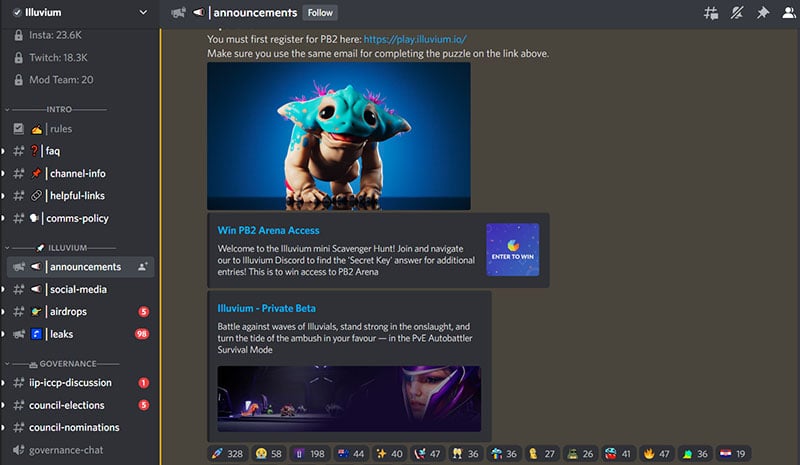Expand threads arrow beside social-media
This screenshot has height=465, width=800.
pyautogui.click(x=3, y=289)
